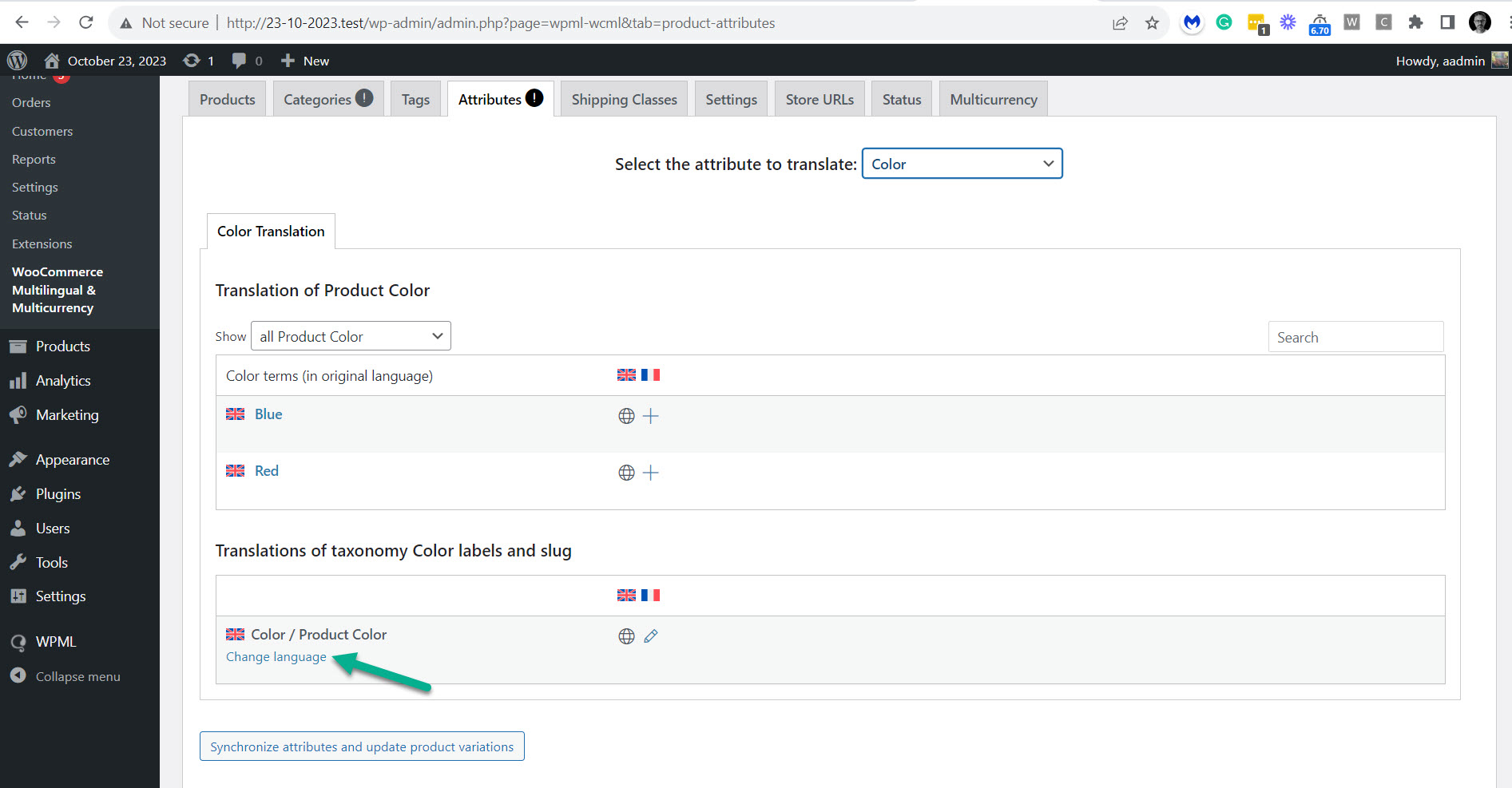Click Synchronize attributes and update product variations

click(x=362, y=746)
